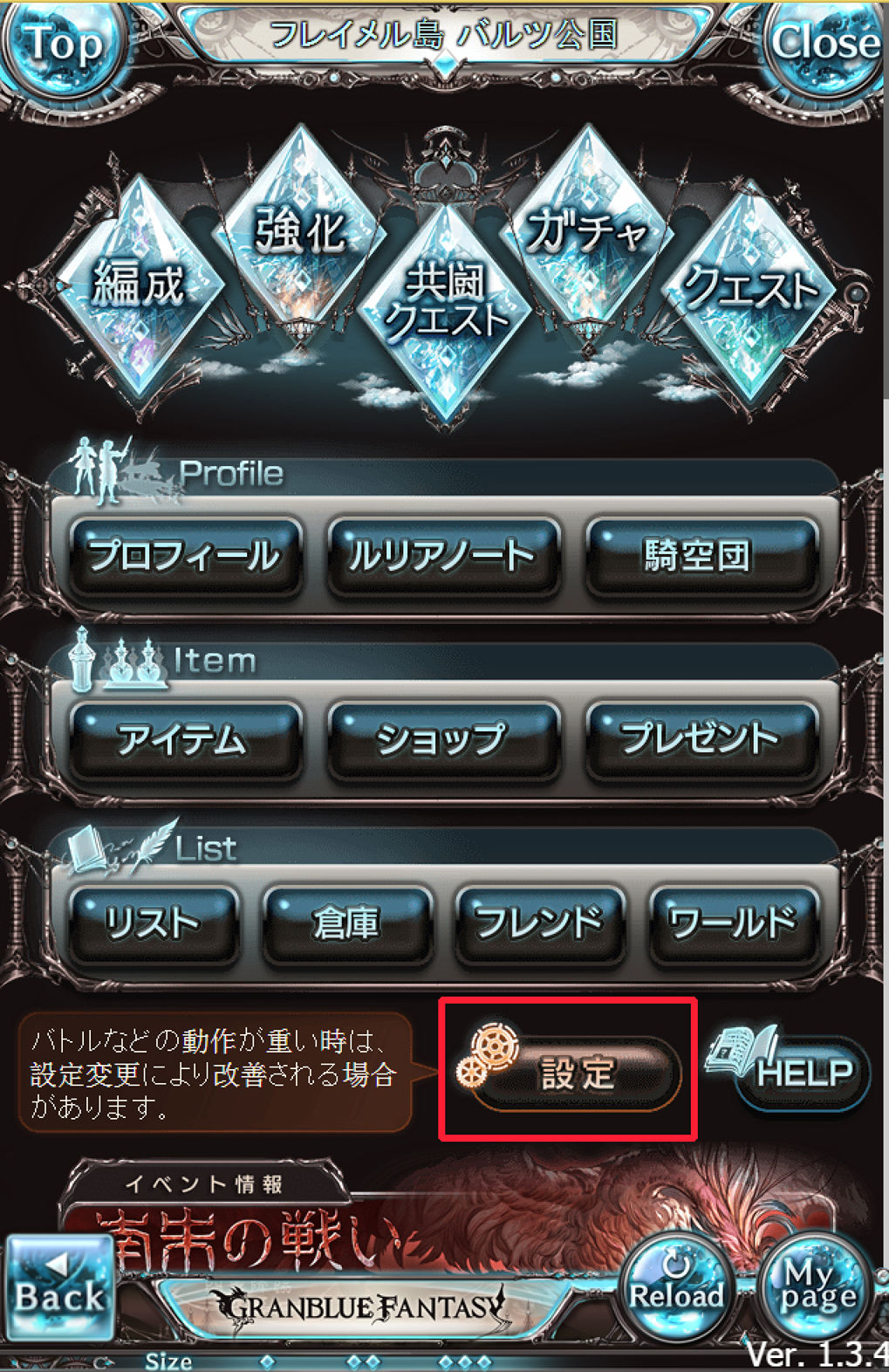Visit the ショップ shop button

point(443,740)
